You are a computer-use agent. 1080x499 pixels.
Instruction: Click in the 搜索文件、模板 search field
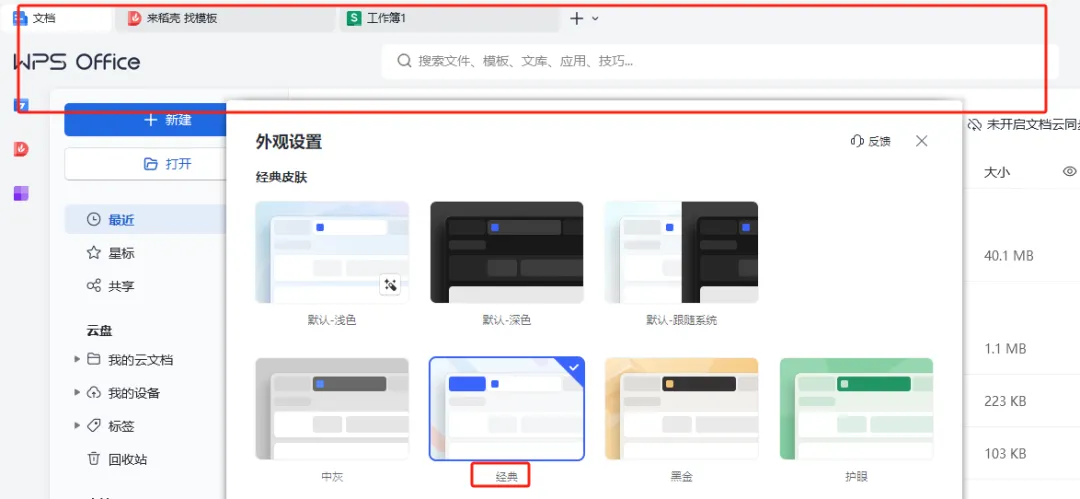[x=720, y=61]
